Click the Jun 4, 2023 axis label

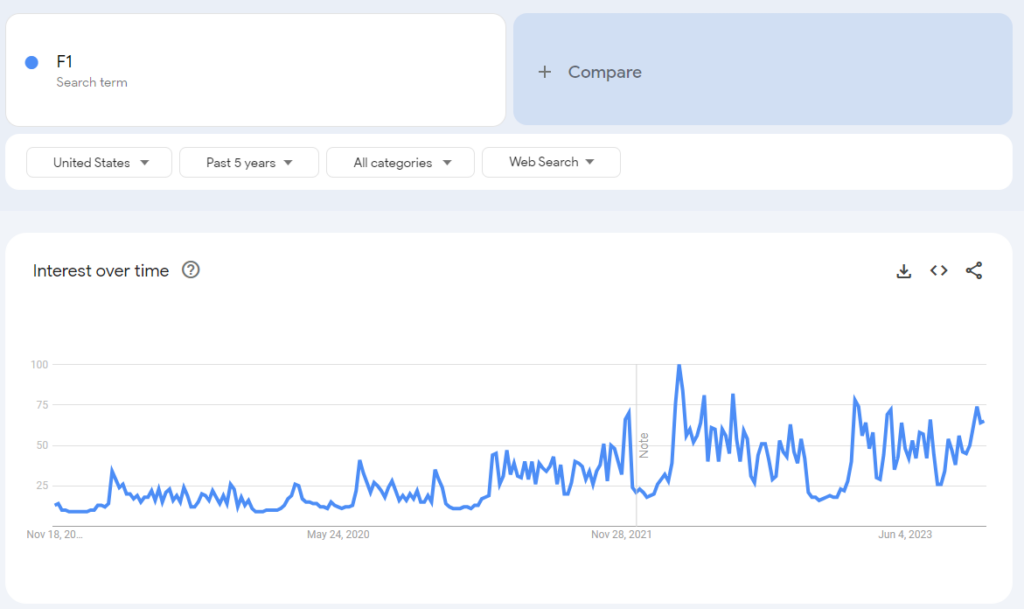coord(904,534)
